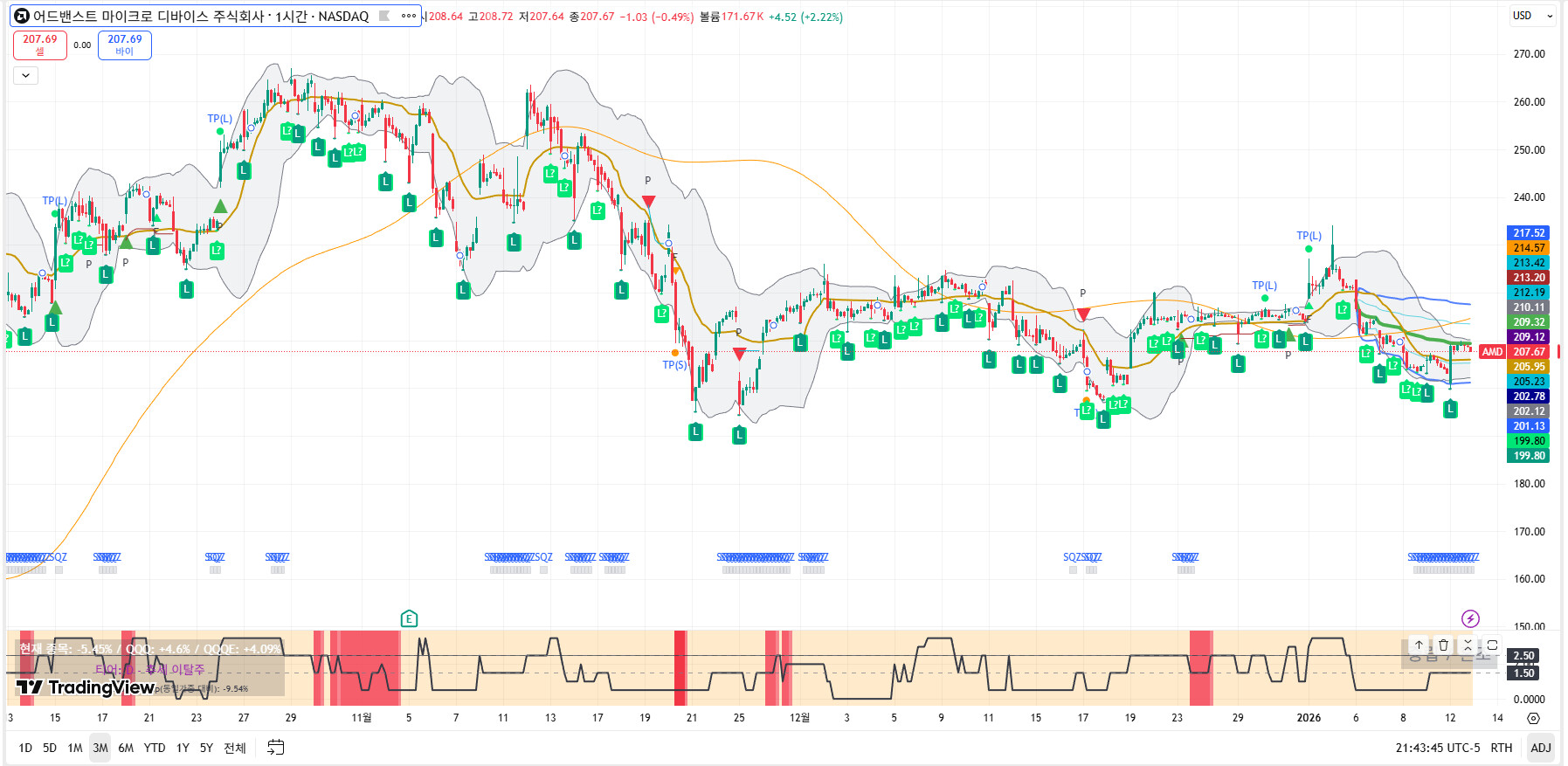Viewport: 1568px width, 766px height.
Task: Click the TP(S) signal label on chart
Action: [674, 365]
